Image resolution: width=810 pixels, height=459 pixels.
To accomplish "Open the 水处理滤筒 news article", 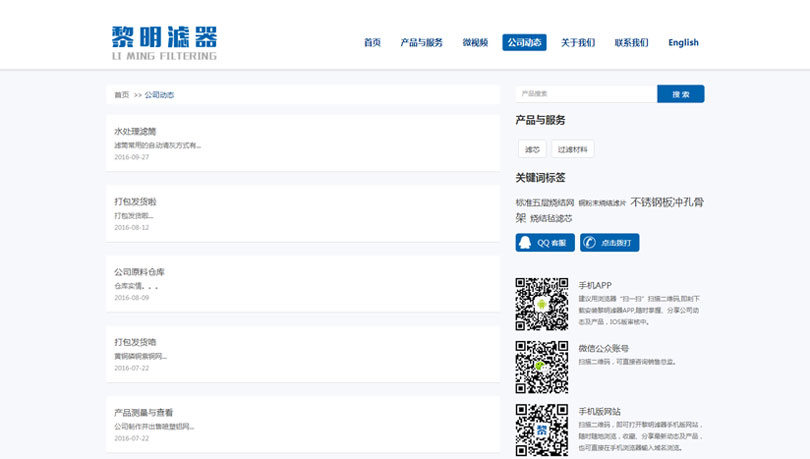I will 135,131.
